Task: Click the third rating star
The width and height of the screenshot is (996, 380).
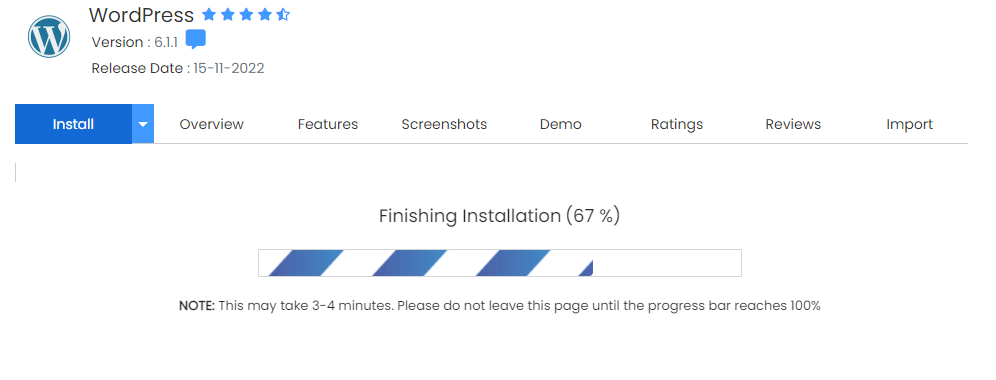Action: [246, 15]
